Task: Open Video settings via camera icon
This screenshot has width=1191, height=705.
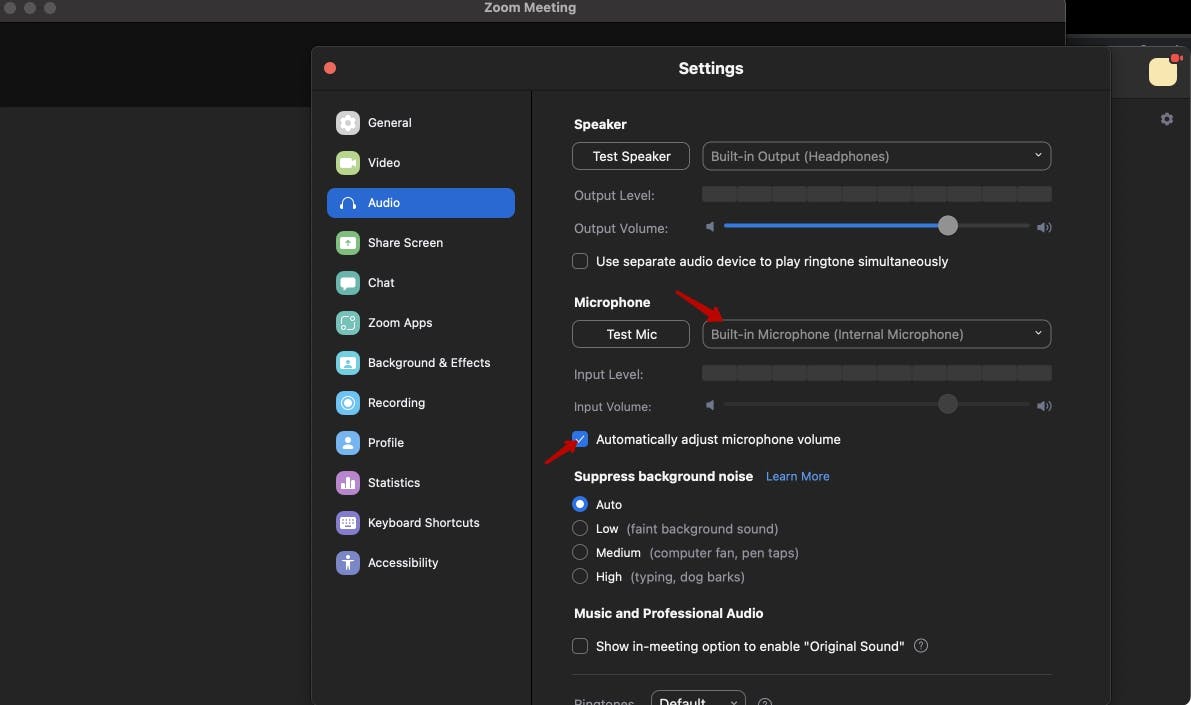Action: (x=348, y=163)
